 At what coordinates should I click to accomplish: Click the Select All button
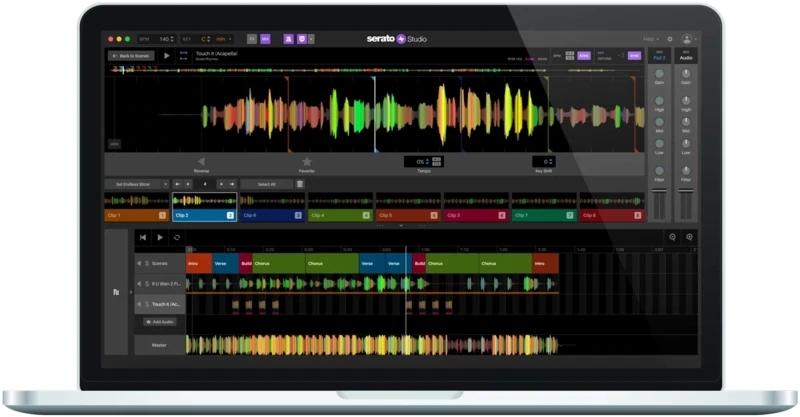[x=266, y=184]
